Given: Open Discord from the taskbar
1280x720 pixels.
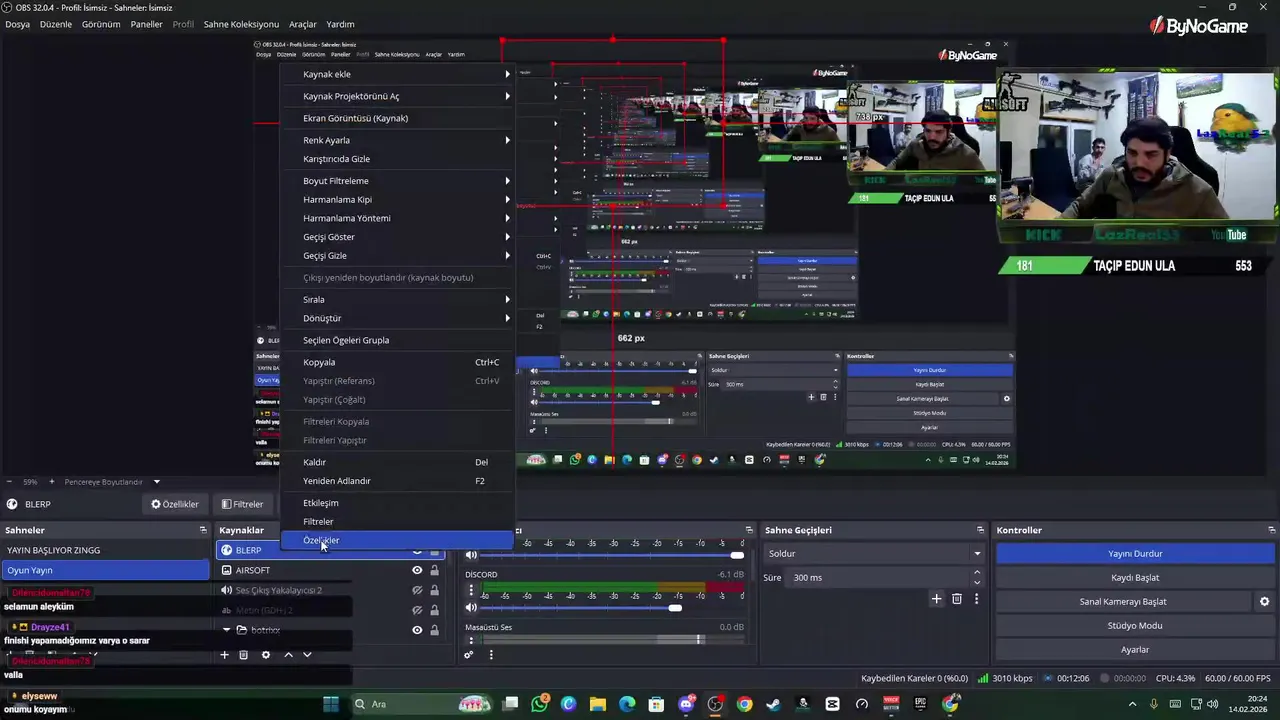Looking at the screenshot, I should tap(686, 704).
